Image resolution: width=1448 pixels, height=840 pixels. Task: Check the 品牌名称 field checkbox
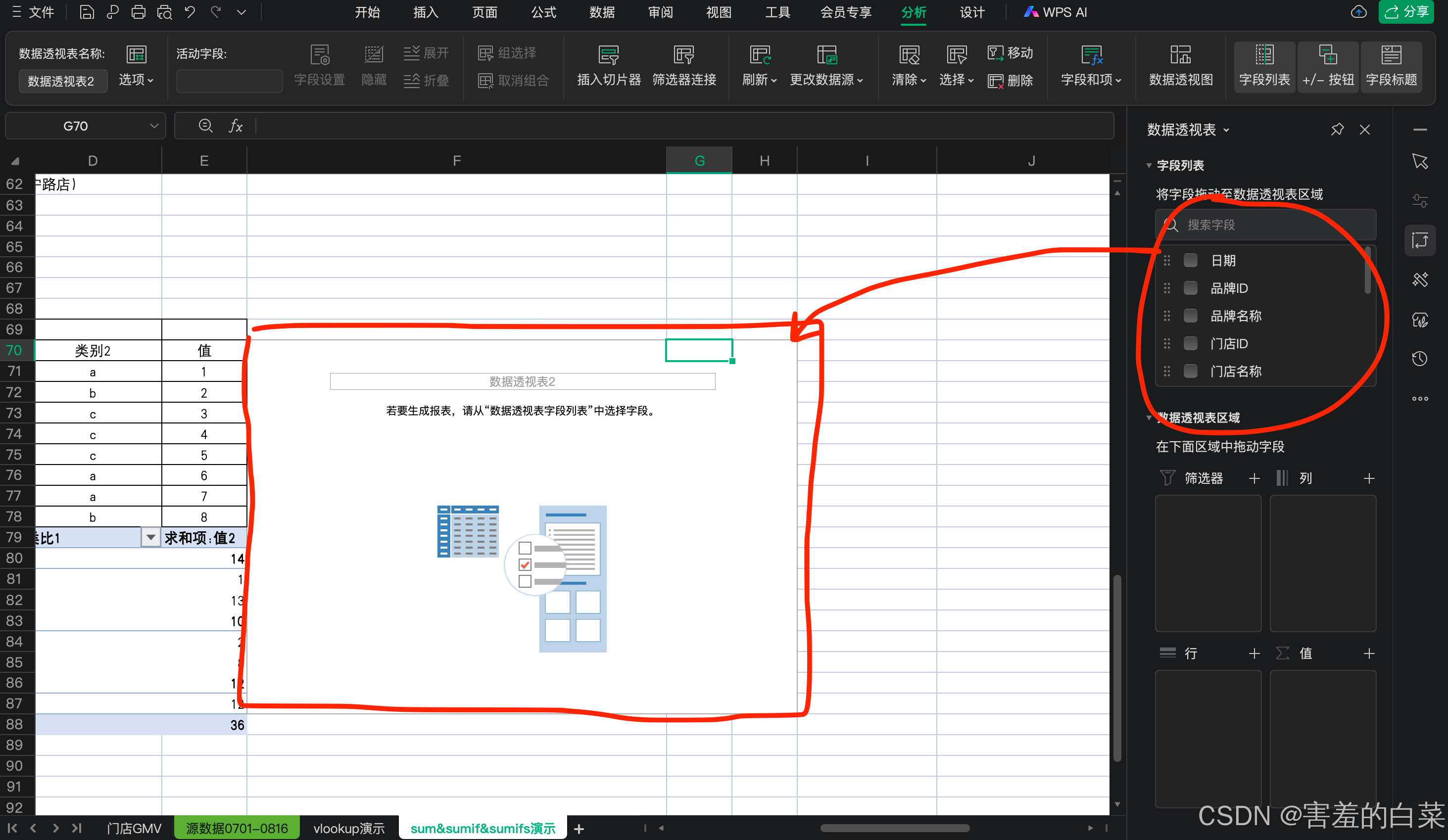pyautogui.click(x=1191, y=316)
